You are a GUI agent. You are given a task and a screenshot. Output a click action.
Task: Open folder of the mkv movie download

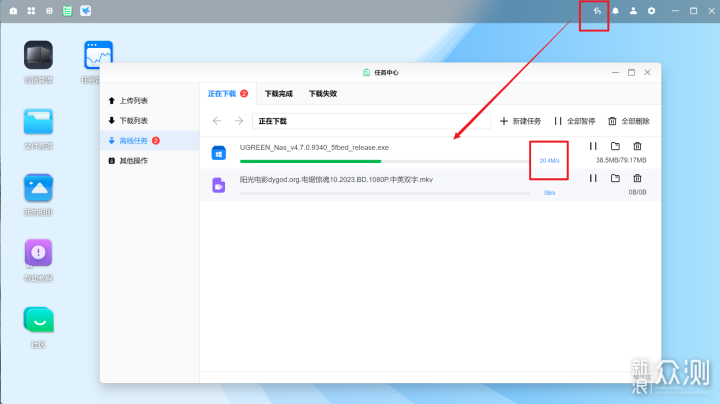[615, 178]
